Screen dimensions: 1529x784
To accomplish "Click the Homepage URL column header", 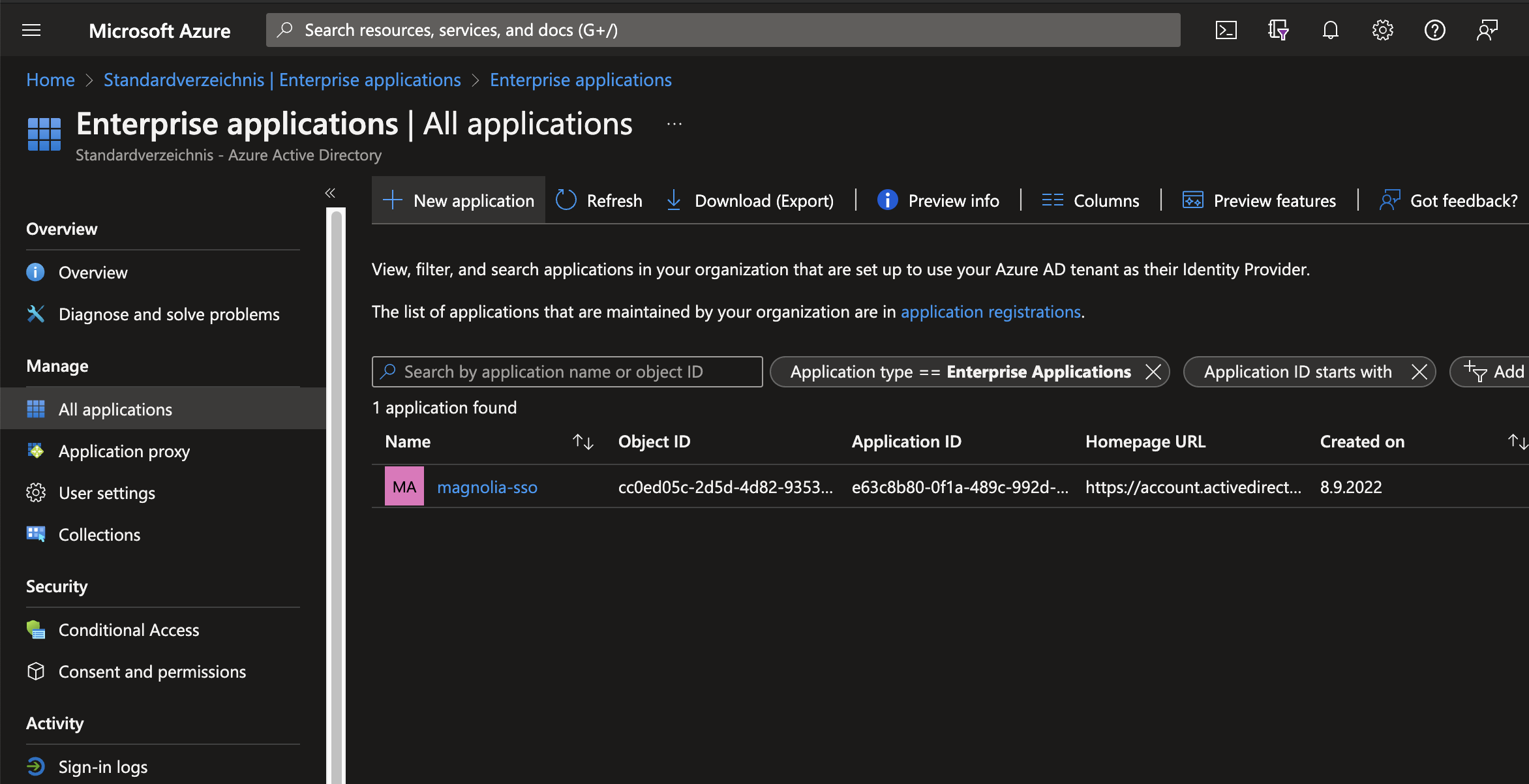I will coord(1145,442).
